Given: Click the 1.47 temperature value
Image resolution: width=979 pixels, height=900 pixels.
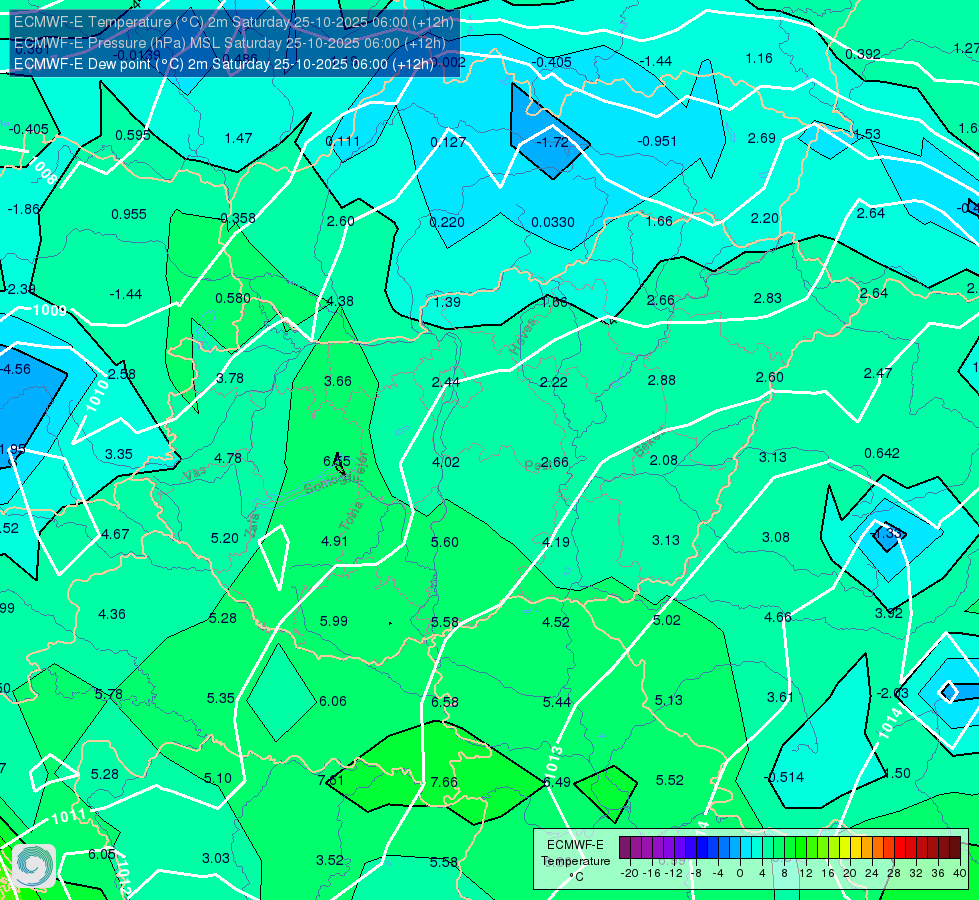Looking at the screenshot, I should [x=239, y=138].
